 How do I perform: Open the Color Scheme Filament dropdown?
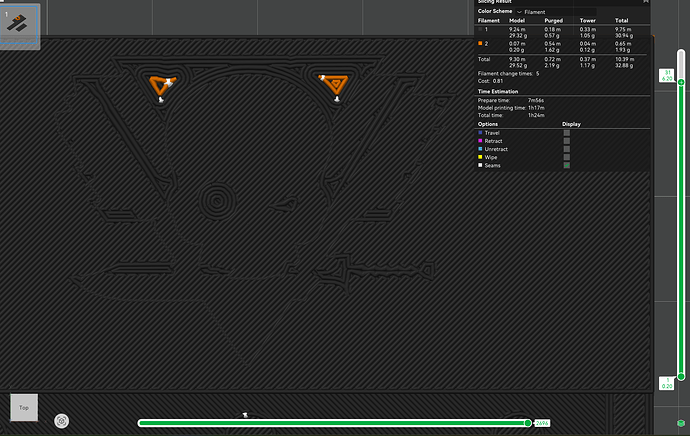(x=556, y=12)
